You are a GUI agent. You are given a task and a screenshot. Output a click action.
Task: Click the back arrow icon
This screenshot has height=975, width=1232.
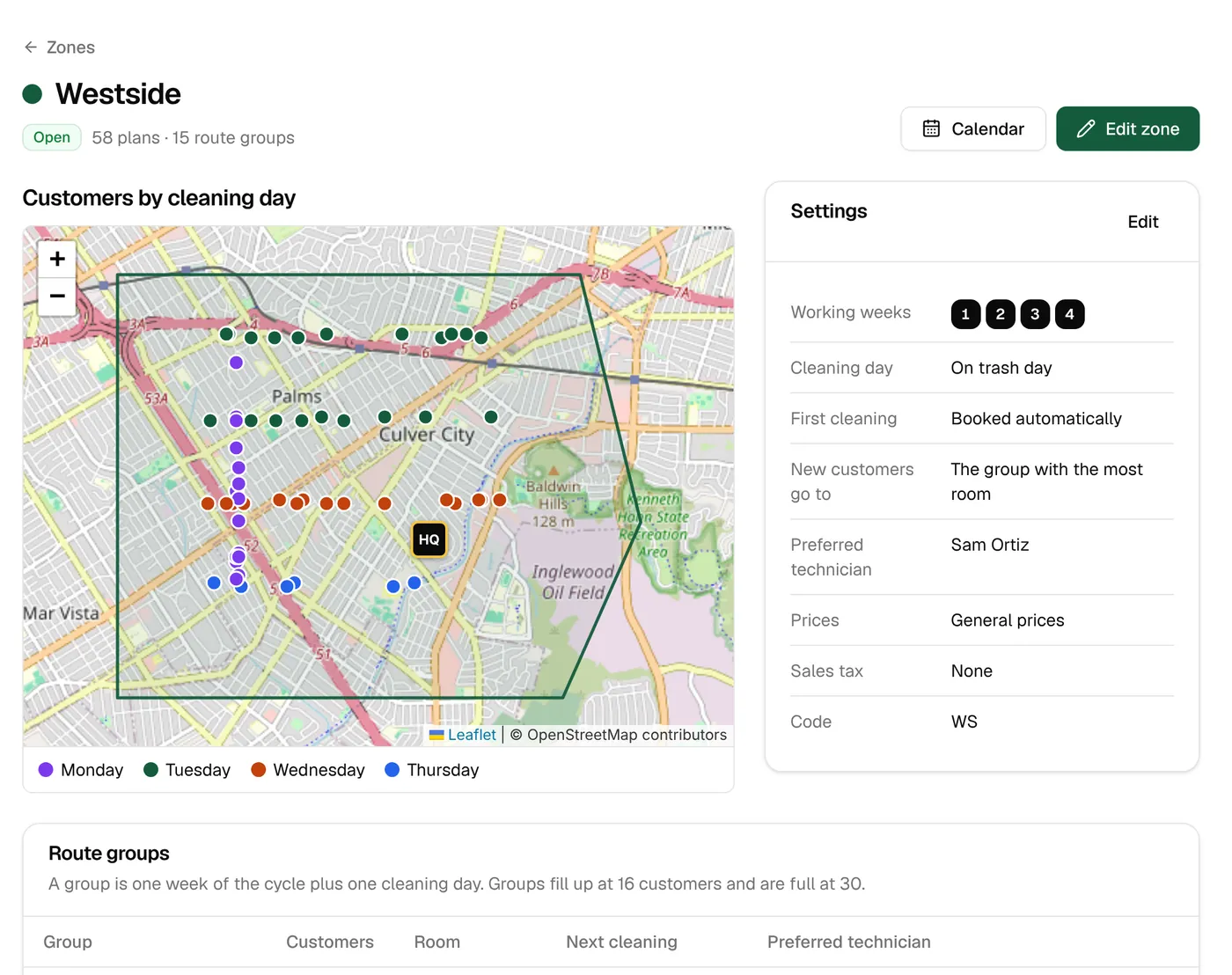31,48
